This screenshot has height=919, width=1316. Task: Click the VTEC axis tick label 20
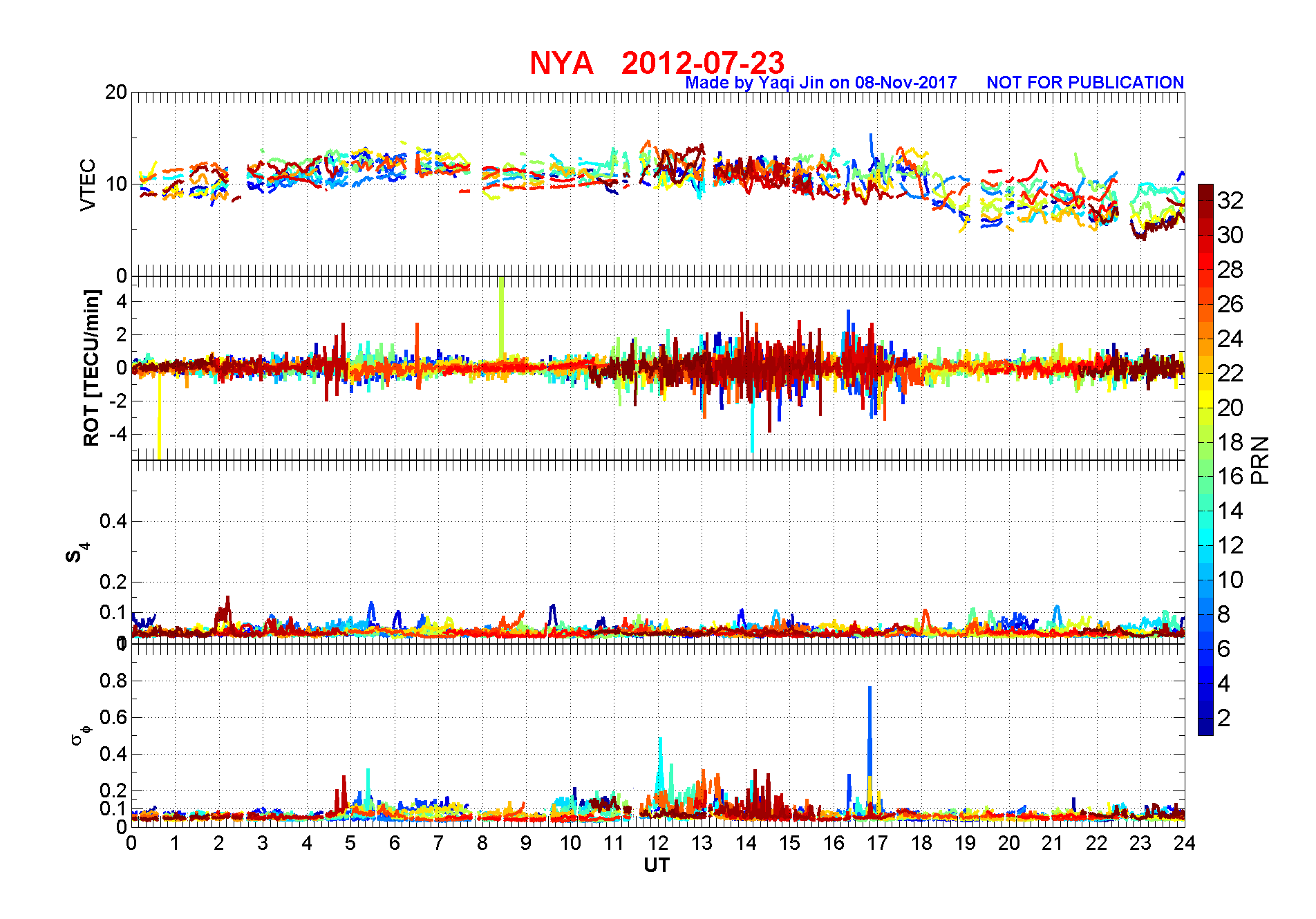tap(116, 92)
